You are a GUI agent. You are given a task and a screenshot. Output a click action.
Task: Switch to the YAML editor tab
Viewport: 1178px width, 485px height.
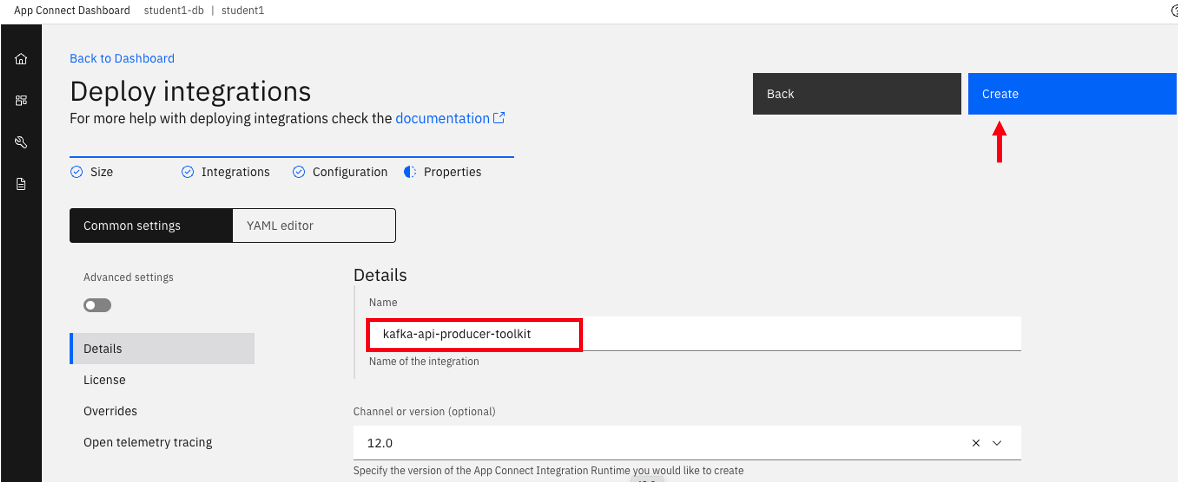[313, 226]
